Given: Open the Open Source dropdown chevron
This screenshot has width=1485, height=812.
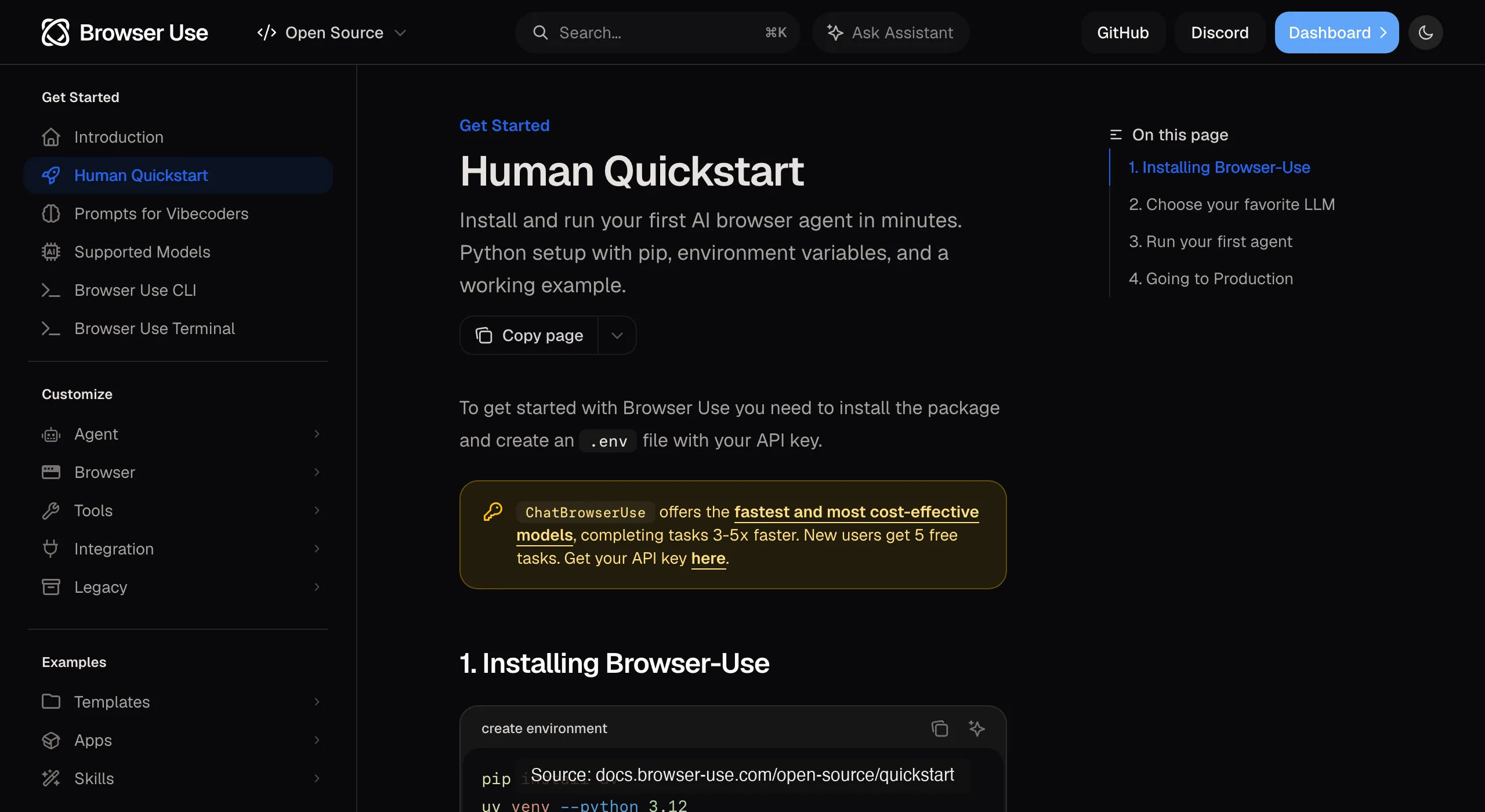Looking at the screenshot, I should [x=400, y=32].
